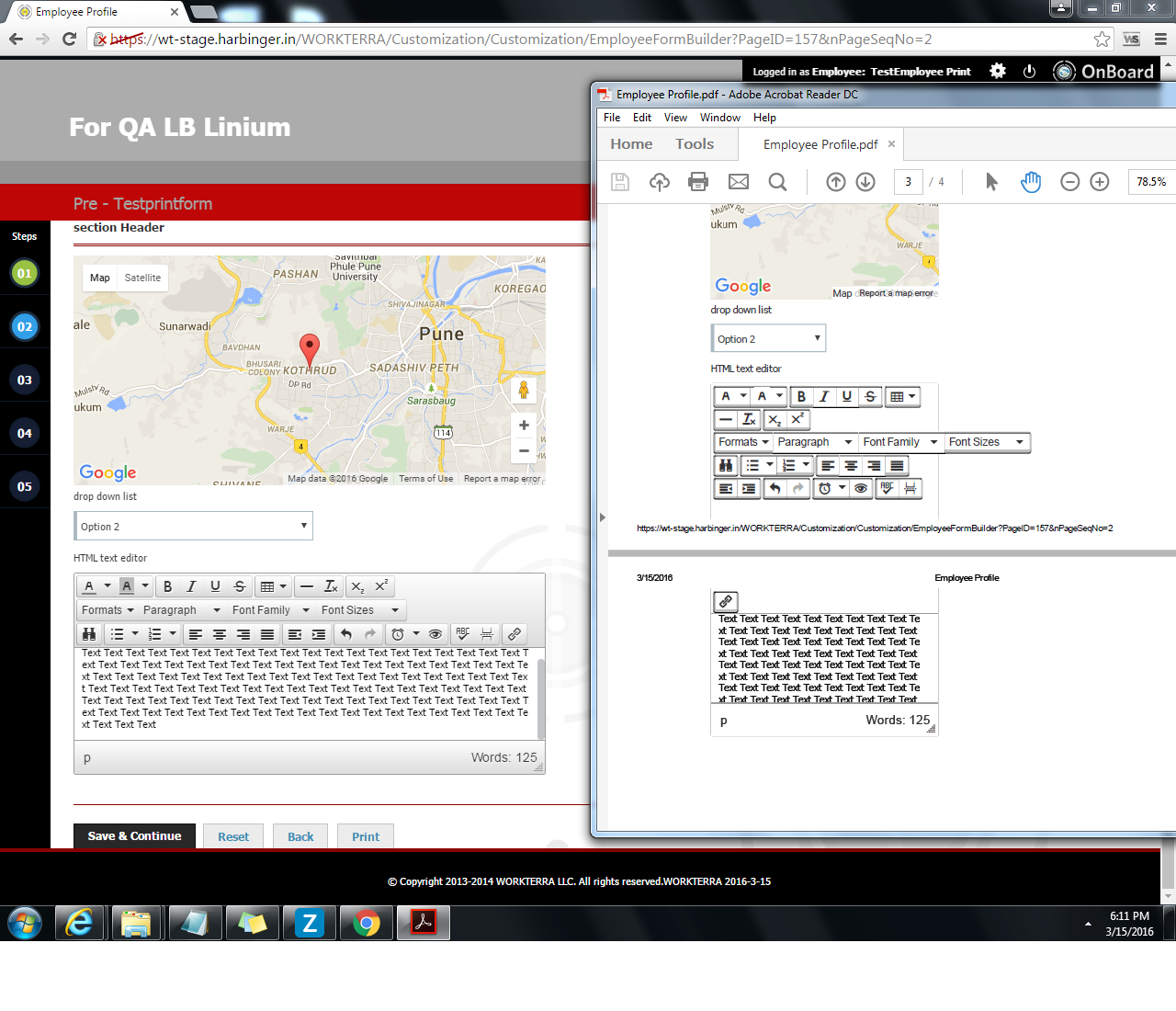Click the Reset button on the form

233,836
